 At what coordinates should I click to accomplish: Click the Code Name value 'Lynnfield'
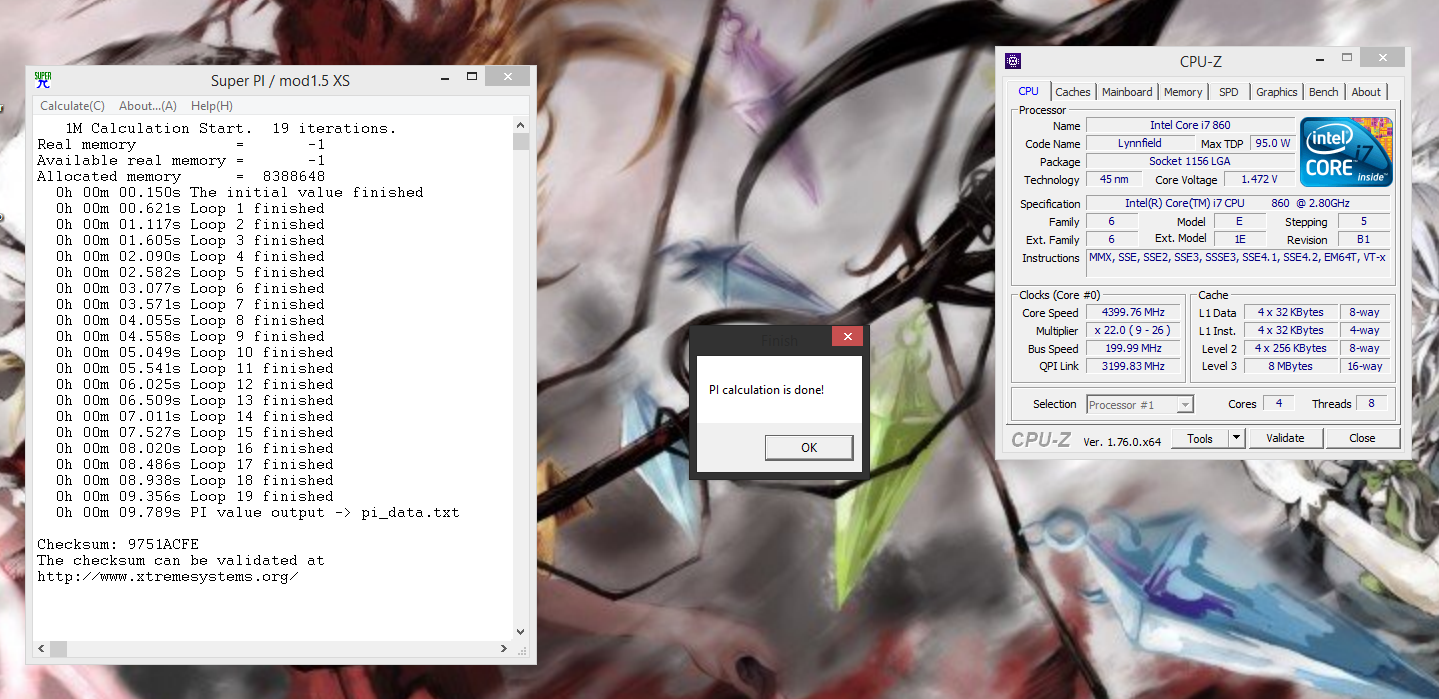click(1139, 143)
